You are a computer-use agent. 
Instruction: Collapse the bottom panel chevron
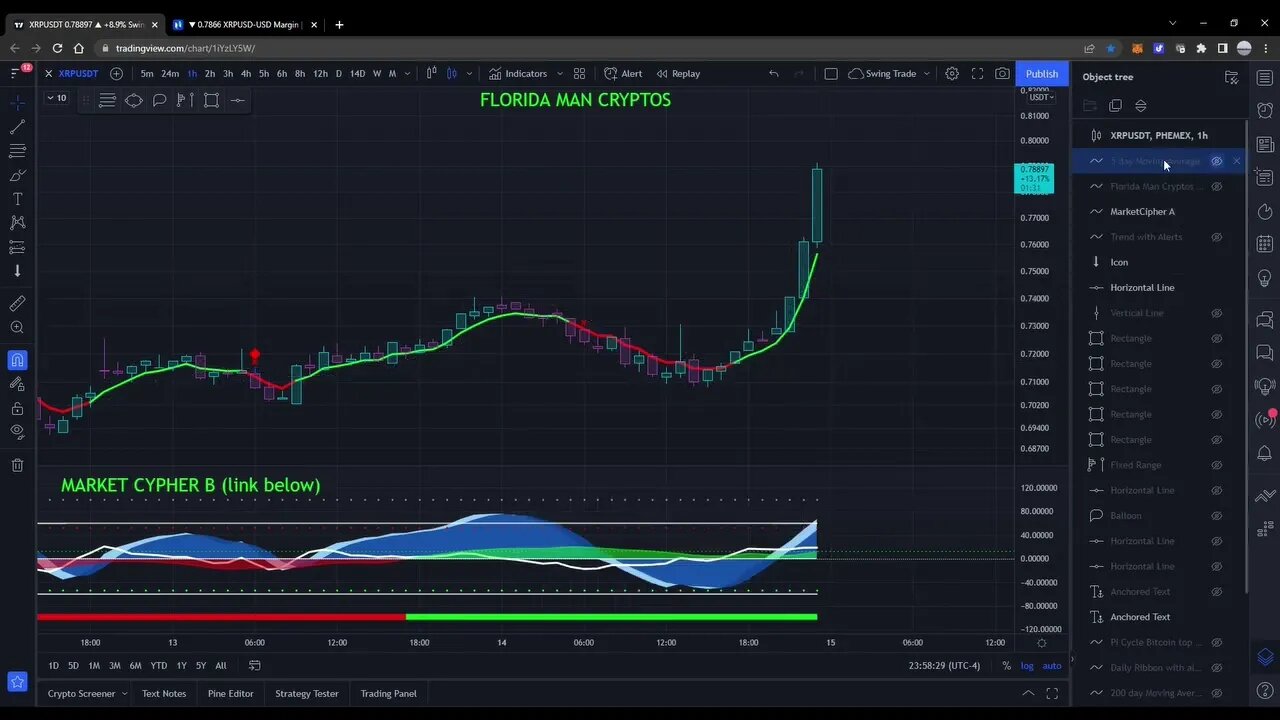(1028, 693)
